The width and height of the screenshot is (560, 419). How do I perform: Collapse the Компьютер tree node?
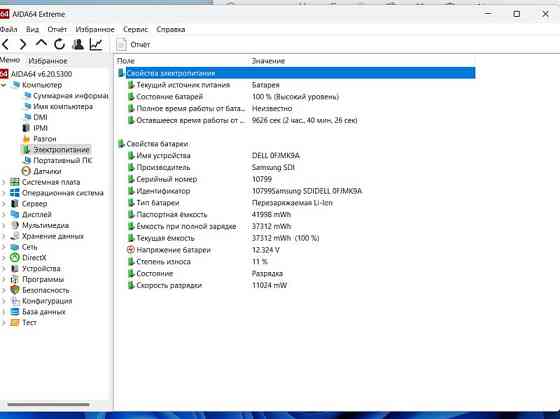click(4, 85)
